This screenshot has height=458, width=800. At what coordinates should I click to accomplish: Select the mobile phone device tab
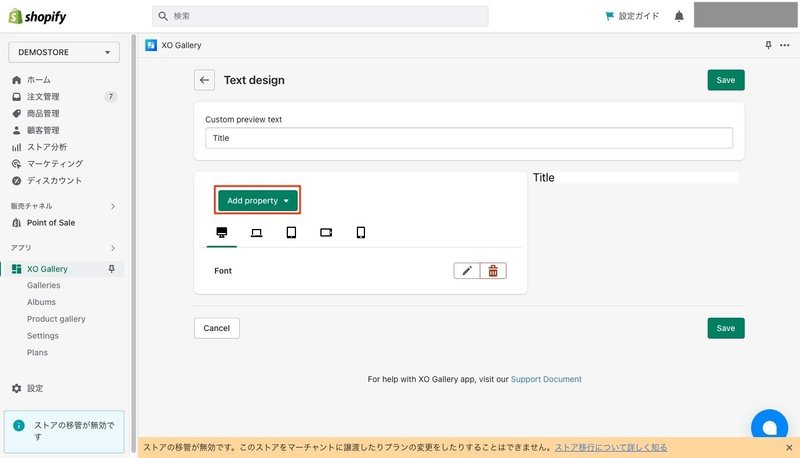click(361, 233)
